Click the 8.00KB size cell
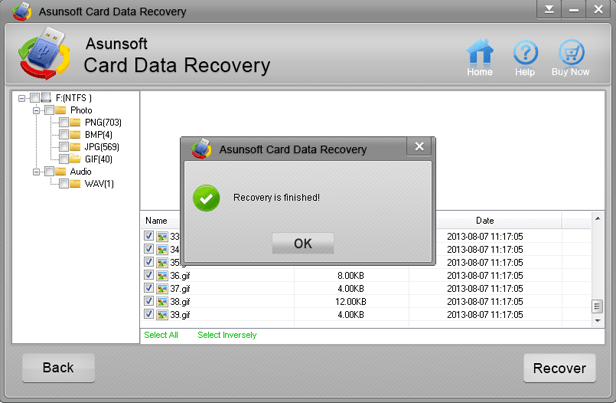This screenshot has width=616, height=403. 351,276
